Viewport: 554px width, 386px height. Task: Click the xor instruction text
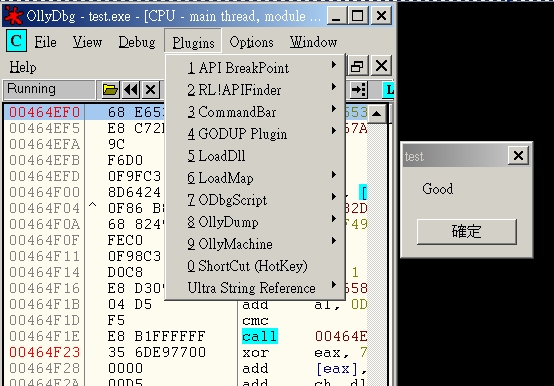[255, 352]
